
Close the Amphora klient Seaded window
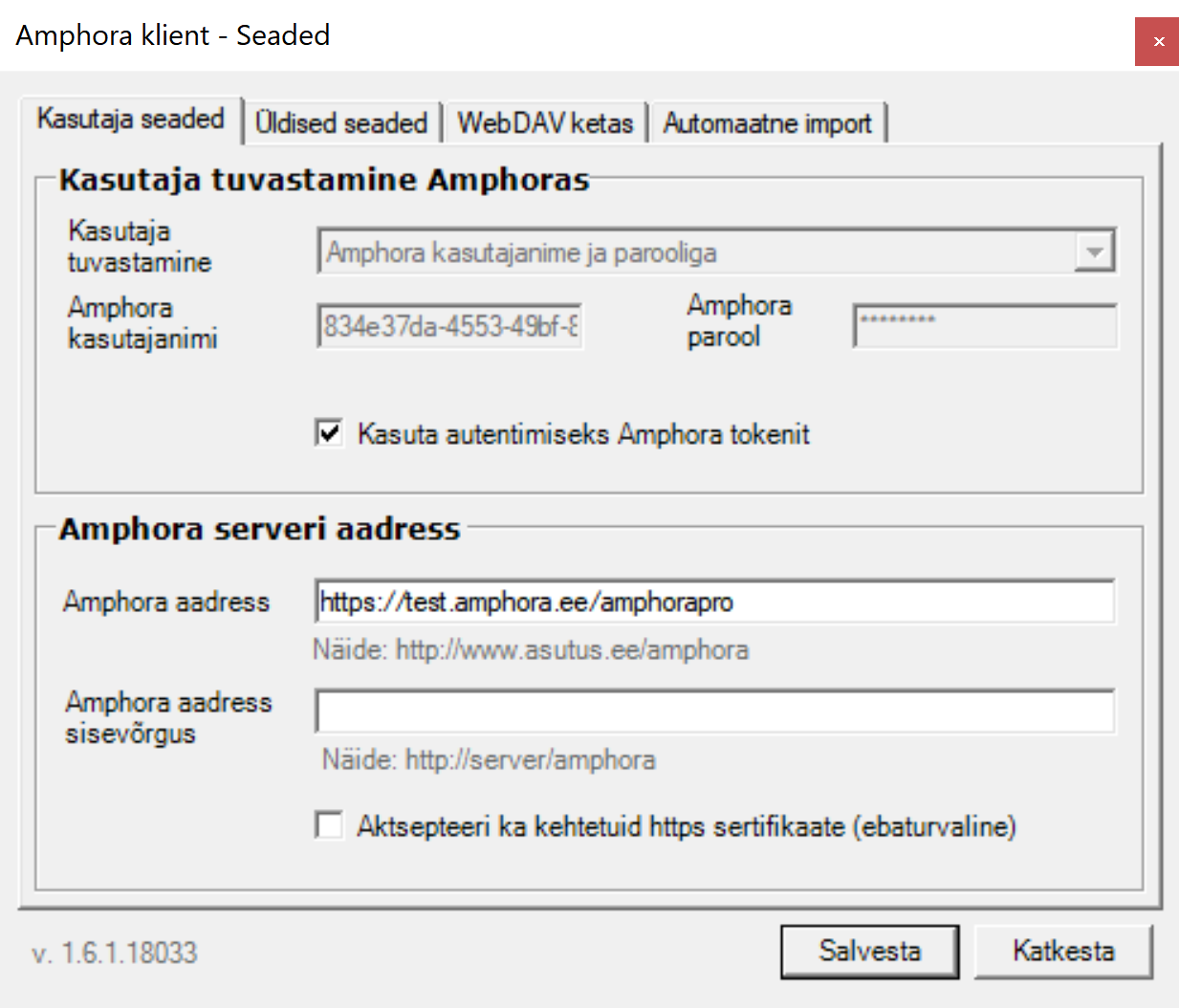point(1157,42)
